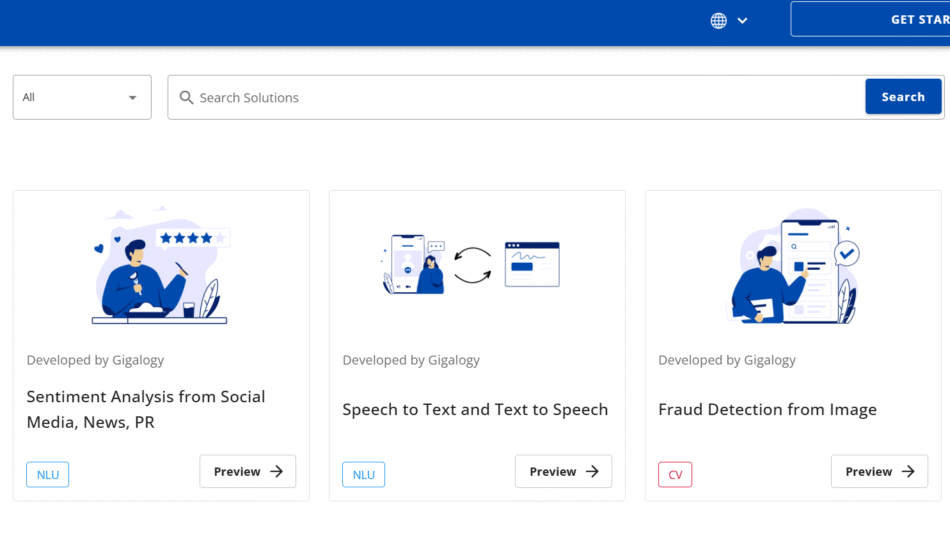Expand the language chevron dropdown
The image size is (950, 534).
[x=742, y=20]
